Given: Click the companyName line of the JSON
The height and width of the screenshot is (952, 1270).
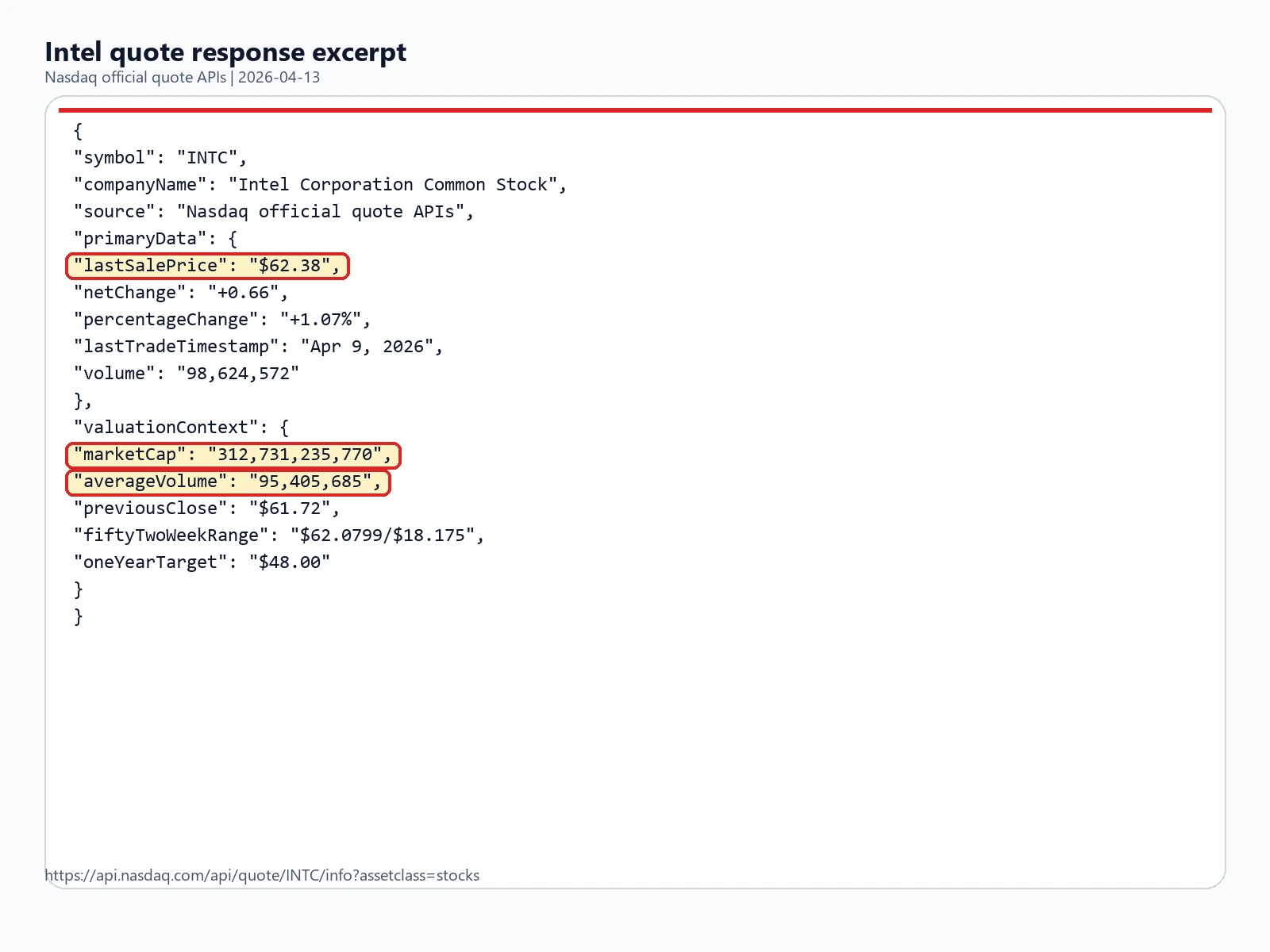Looking at the screenshot, I should pos(320,185).
